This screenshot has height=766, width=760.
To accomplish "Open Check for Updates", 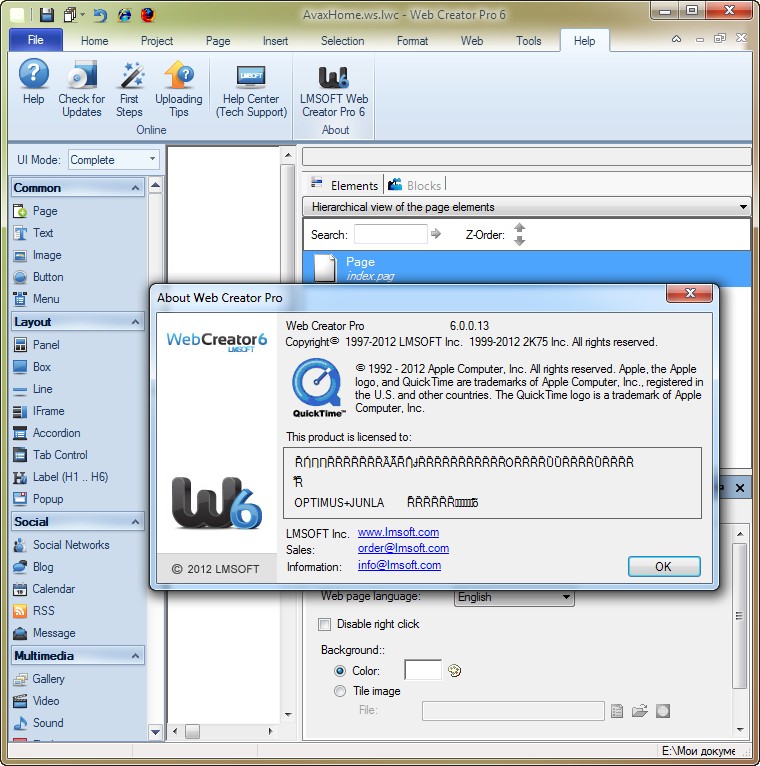I will (x=82, y=88).
